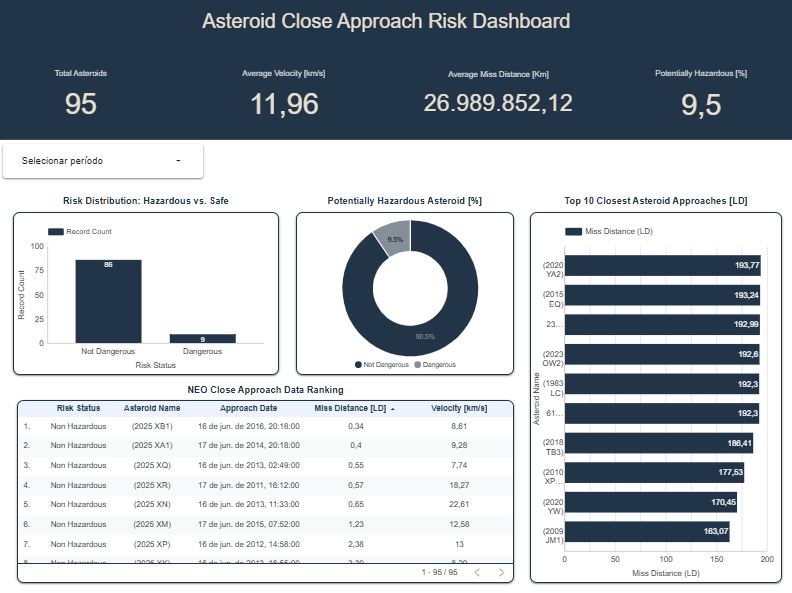
Task: Sort table by Asteroid Name column
Action: pos(152,408)
